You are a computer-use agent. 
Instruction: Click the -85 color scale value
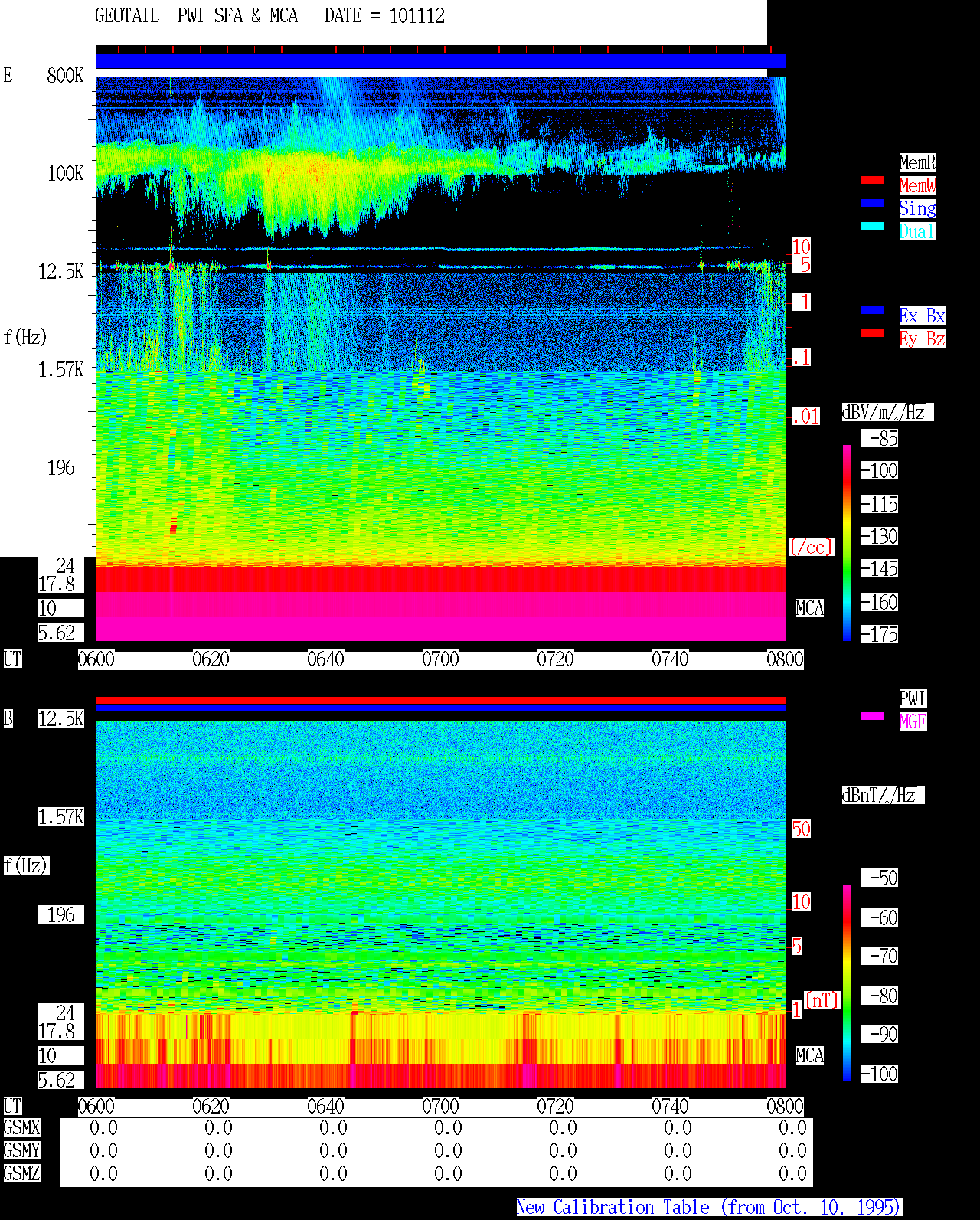[880, 439]
